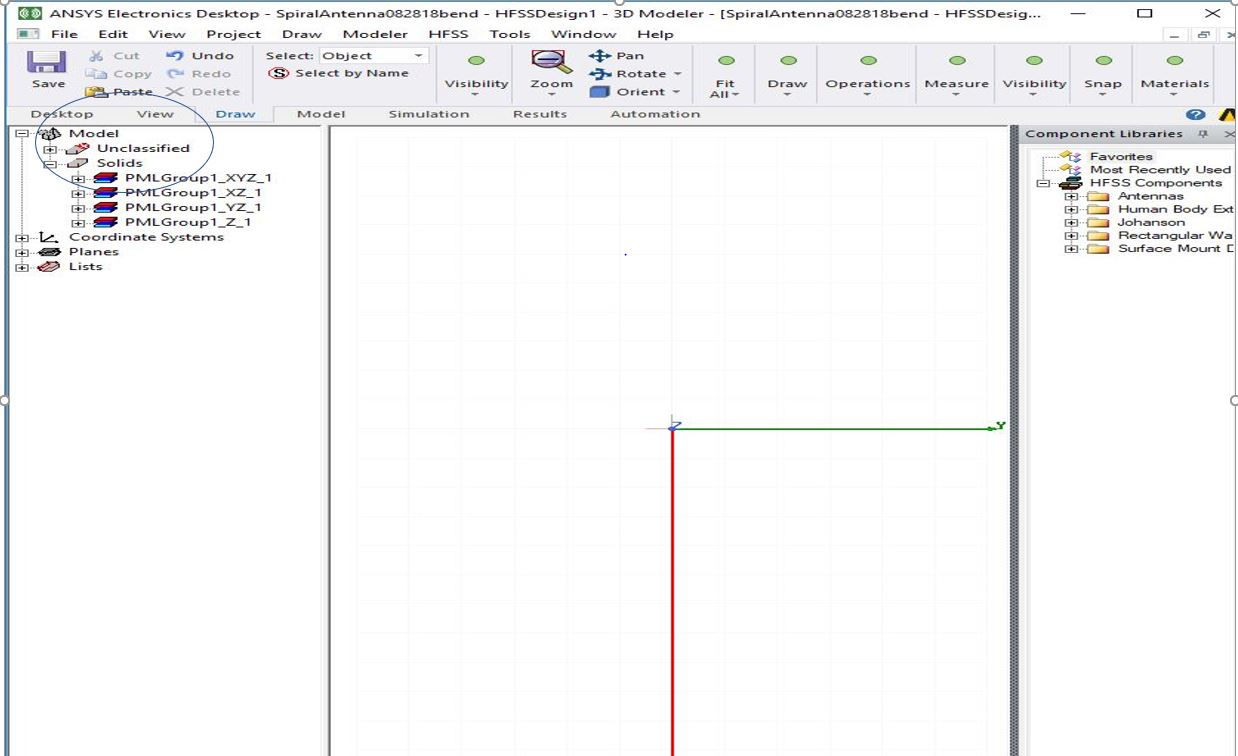Expand the Planes tree node
The height and width of the screenshot is (756, 1238).
coord(21,252)
